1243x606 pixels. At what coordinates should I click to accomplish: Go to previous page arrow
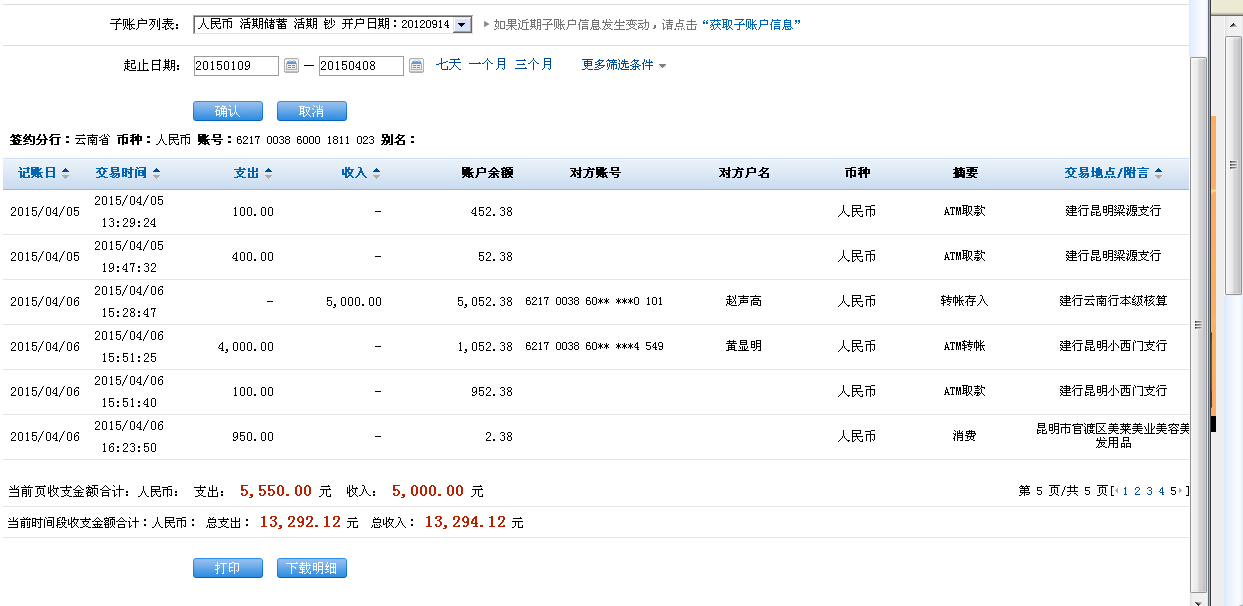[1116, 491]
